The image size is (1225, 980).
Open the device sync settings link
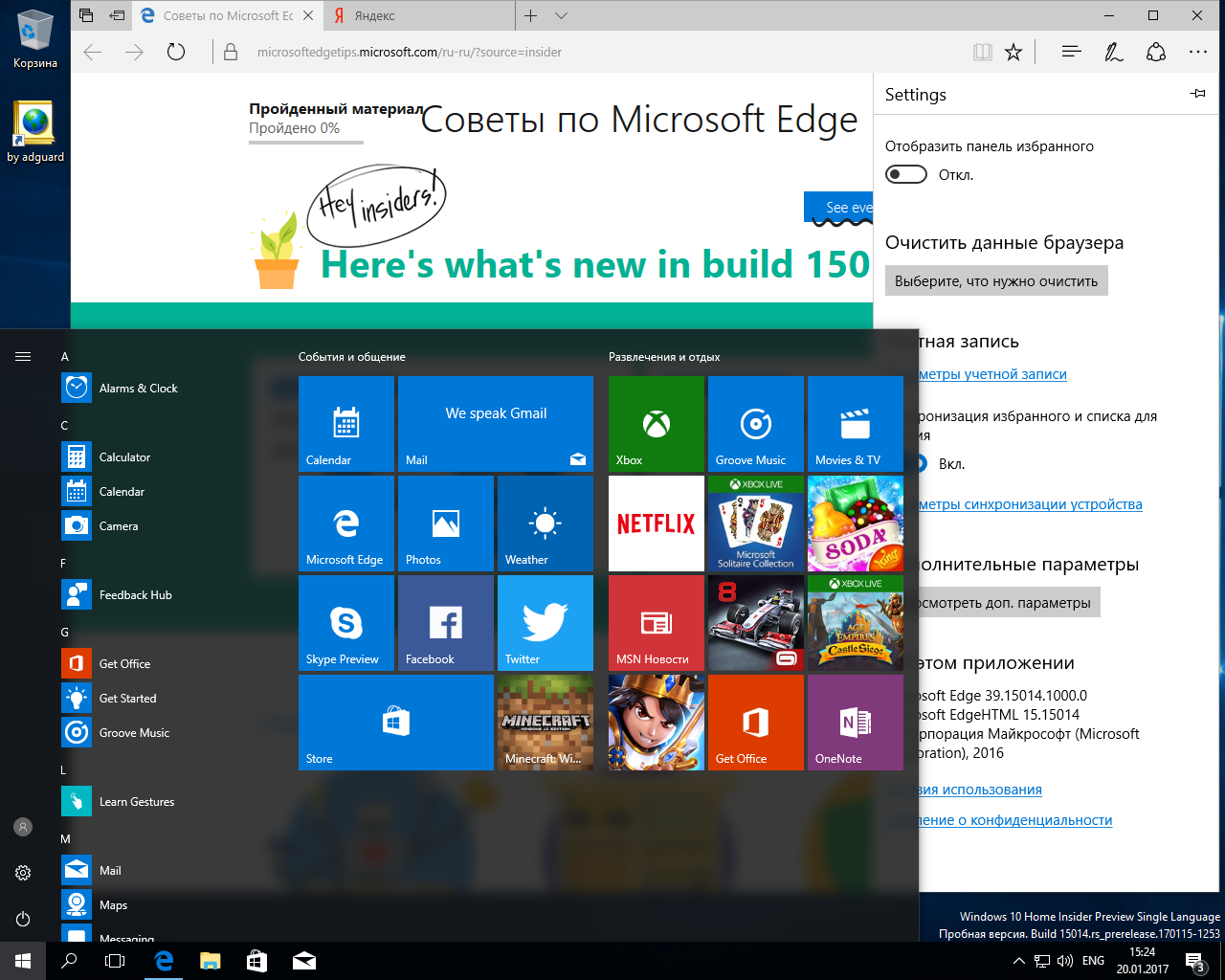pyautogui.click(x=1030, y=504)
